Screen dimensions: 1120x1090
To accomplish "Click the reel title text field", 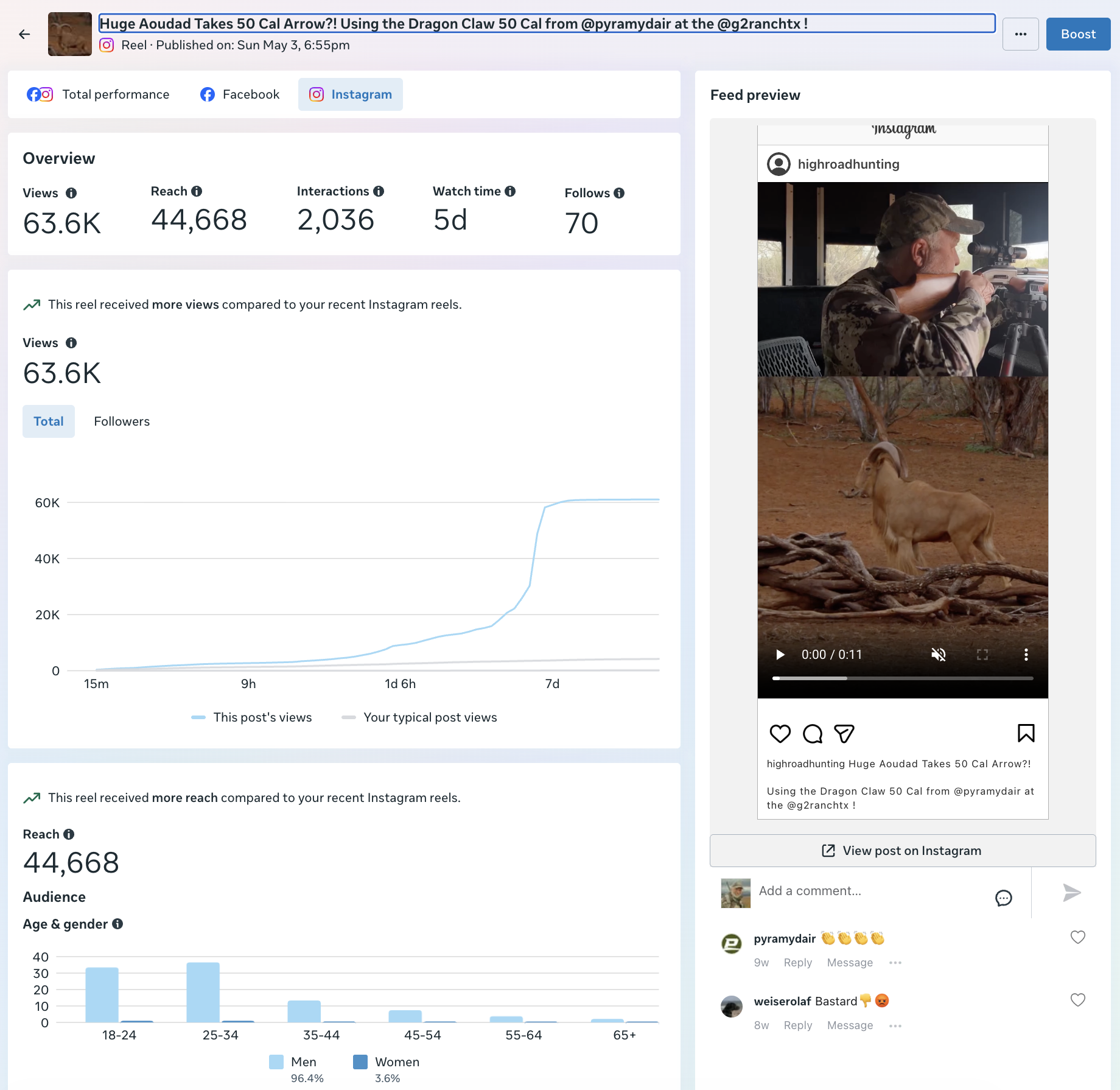I will point(547,24).
